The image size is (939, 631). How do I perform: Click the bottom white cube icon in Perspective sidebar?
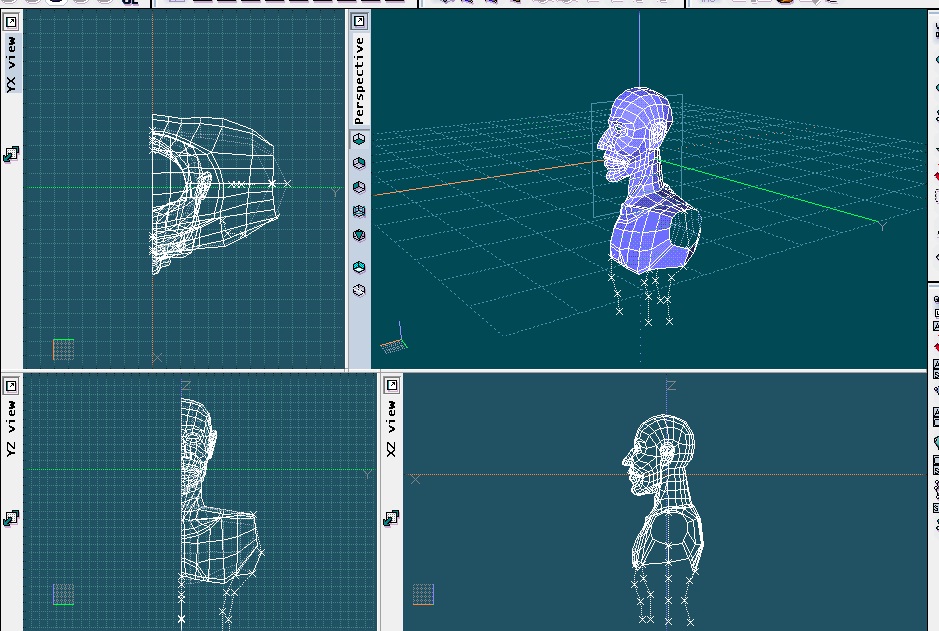[359, 291]
